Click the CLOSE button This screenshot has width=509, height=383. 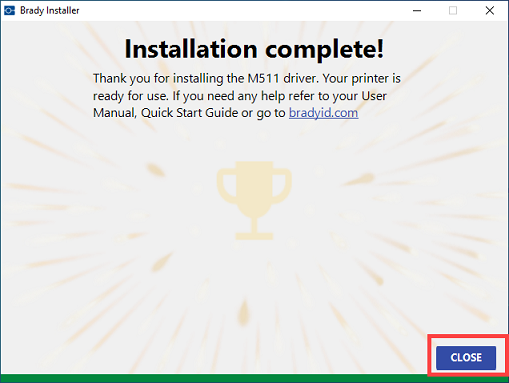click(x=466, y=358)
